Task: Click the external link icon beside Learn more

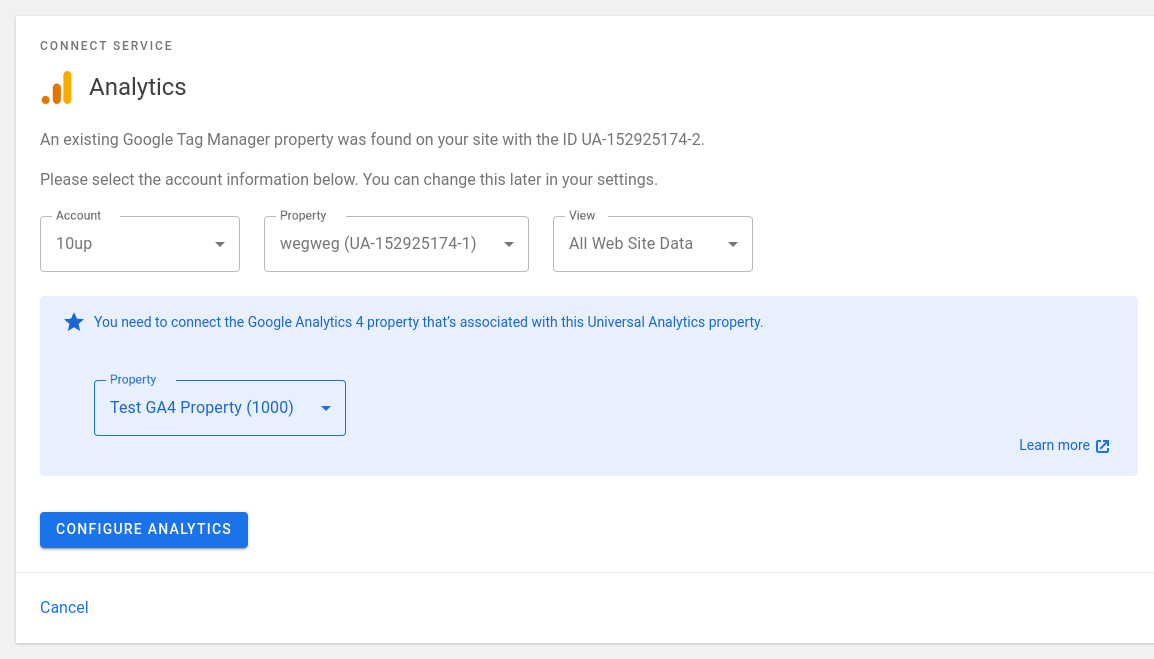Action: [1102, 446]
